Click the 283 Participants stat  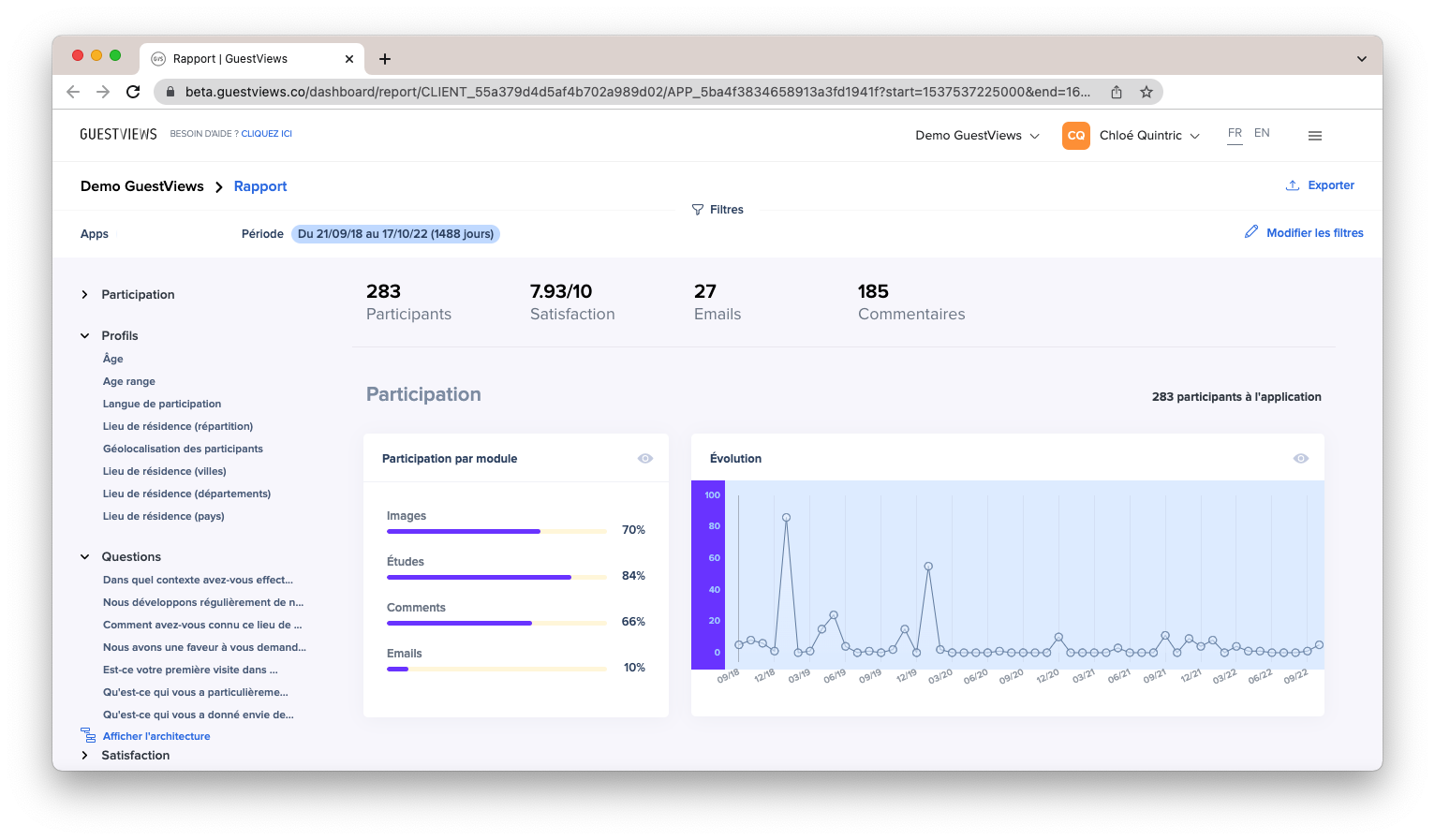click(408, 302)
